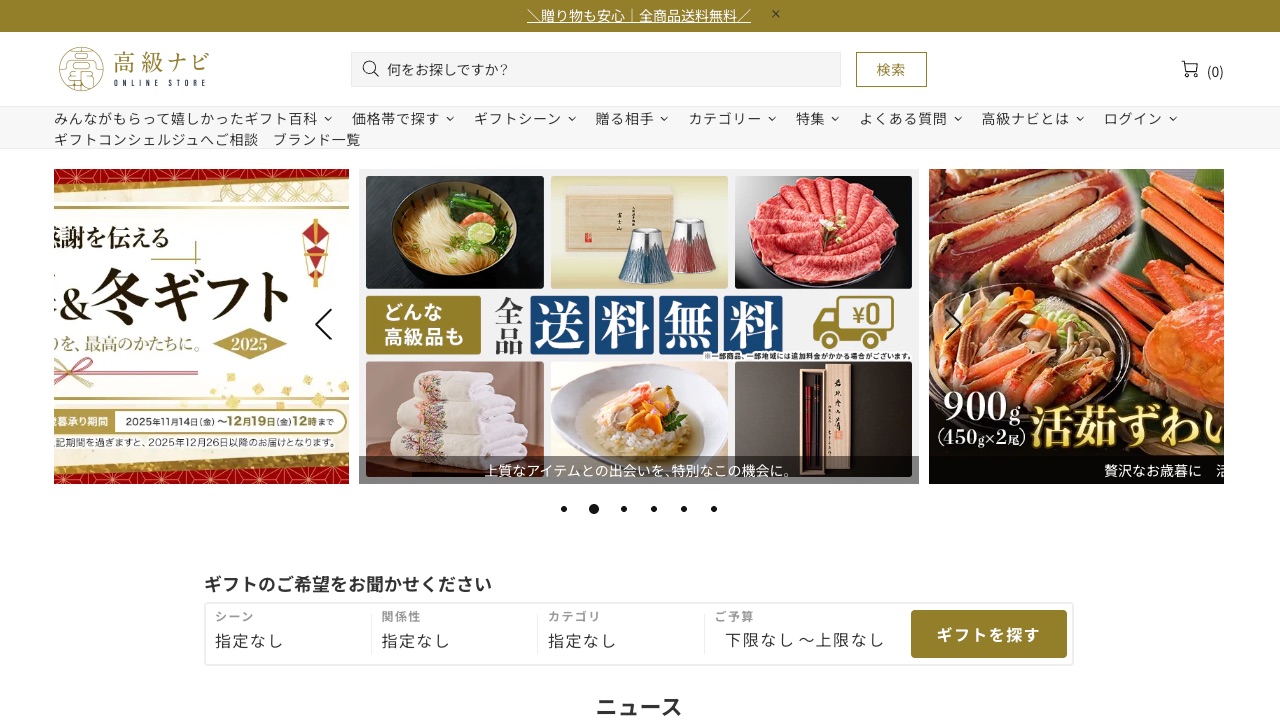Image resolution: width=1280 pixels, height=720 pixels.
Task: Open the crab banner image on right
Action: [x=1076, y=326]
